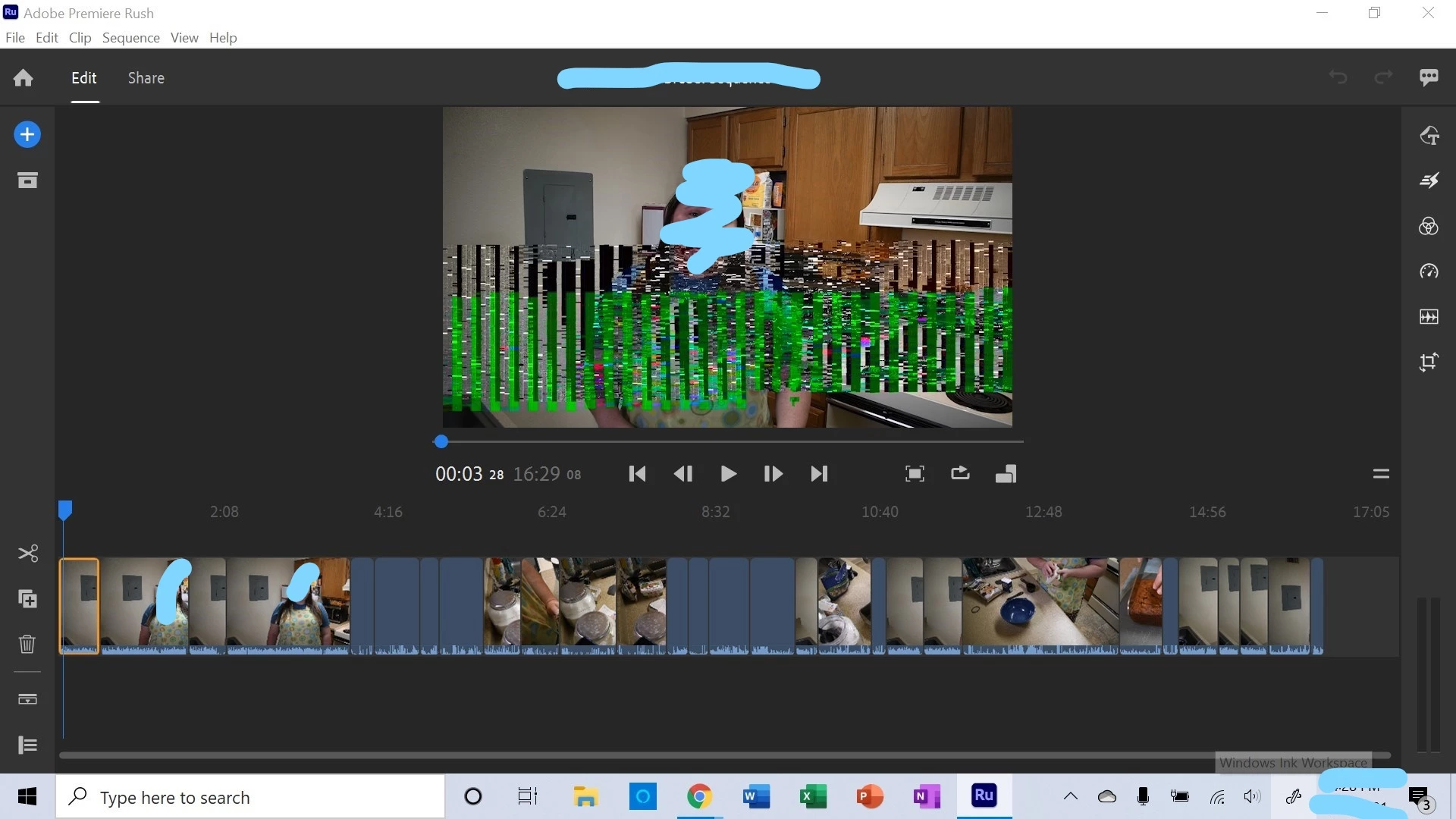
Task: Expand the track controls icon
Action: pyautogui.click(x=27, y=699)
